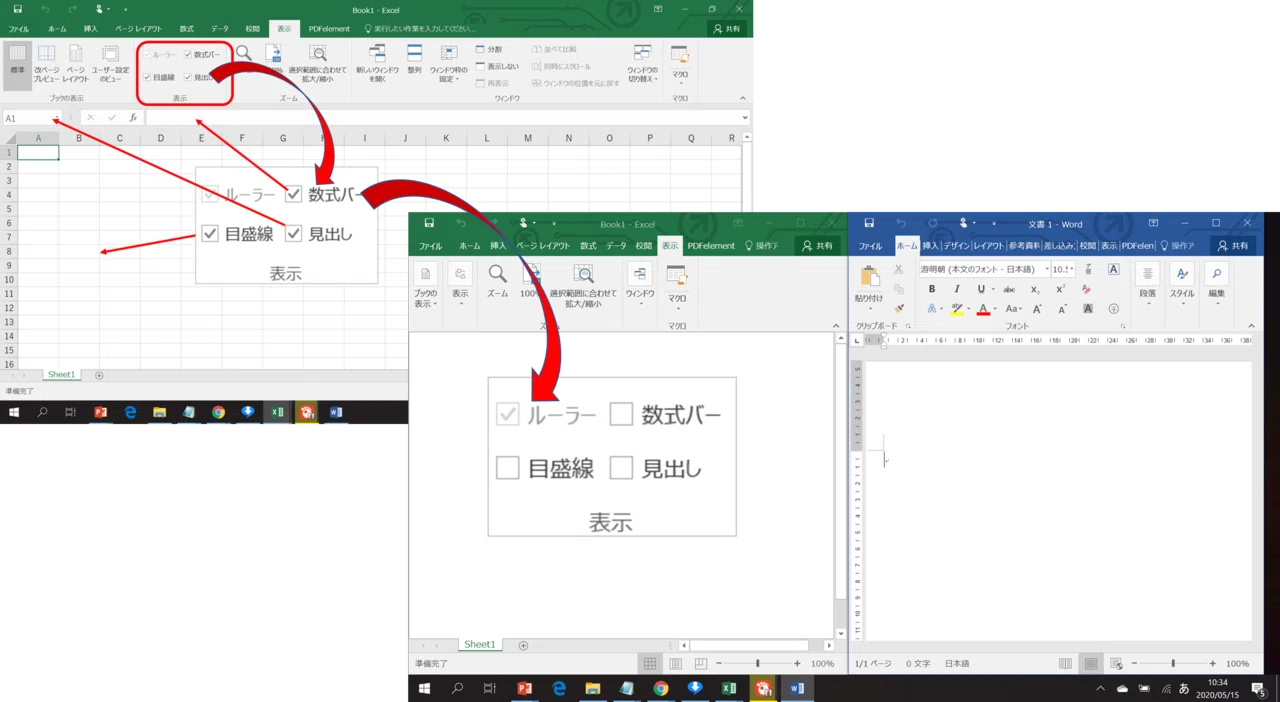Switch to 挿入 tab in Word
Screen dimensions: 1280x702
coord(930,246)
